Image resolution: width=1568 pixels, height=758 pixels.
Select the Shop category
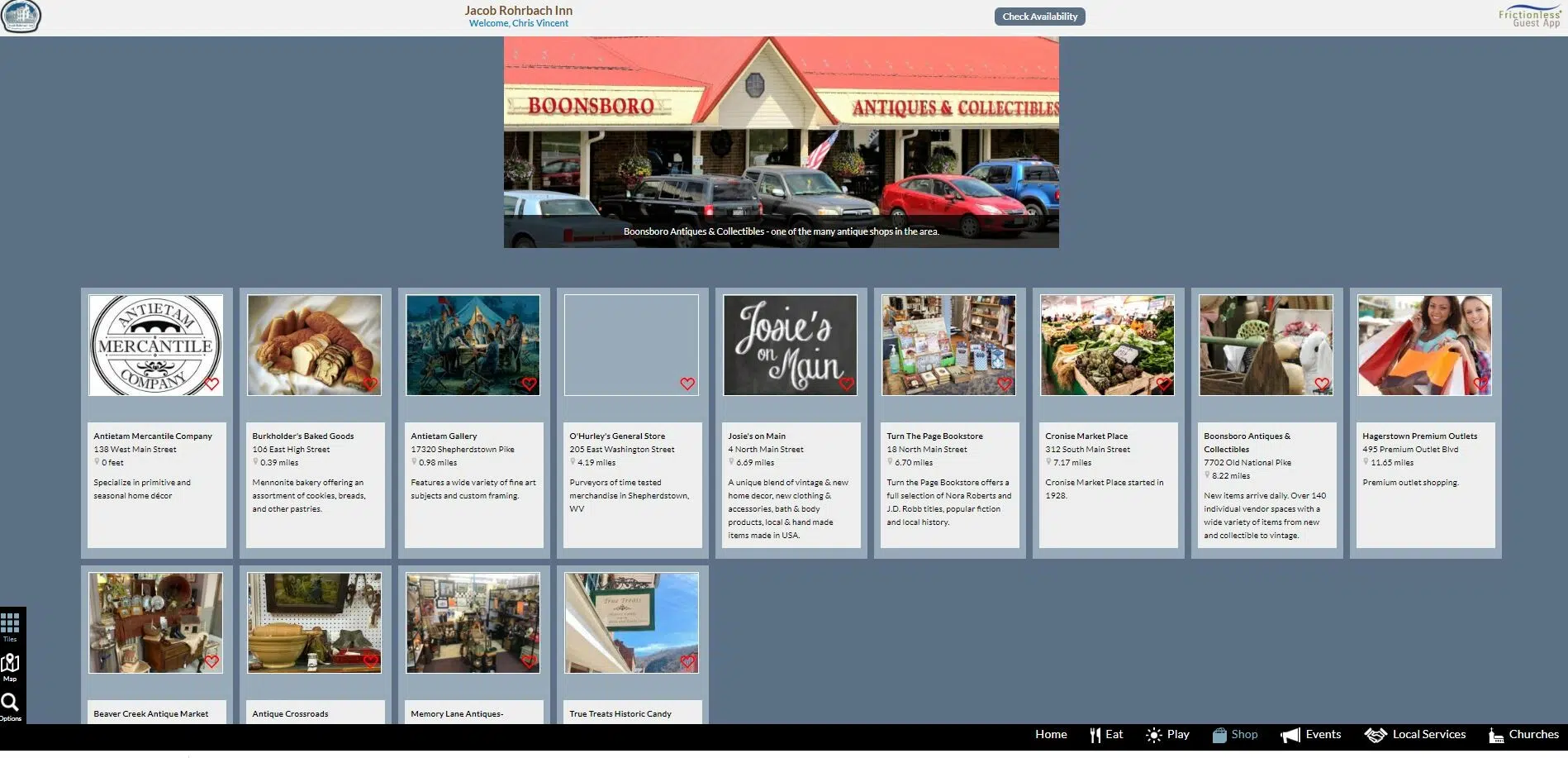tap(1235, 735)
